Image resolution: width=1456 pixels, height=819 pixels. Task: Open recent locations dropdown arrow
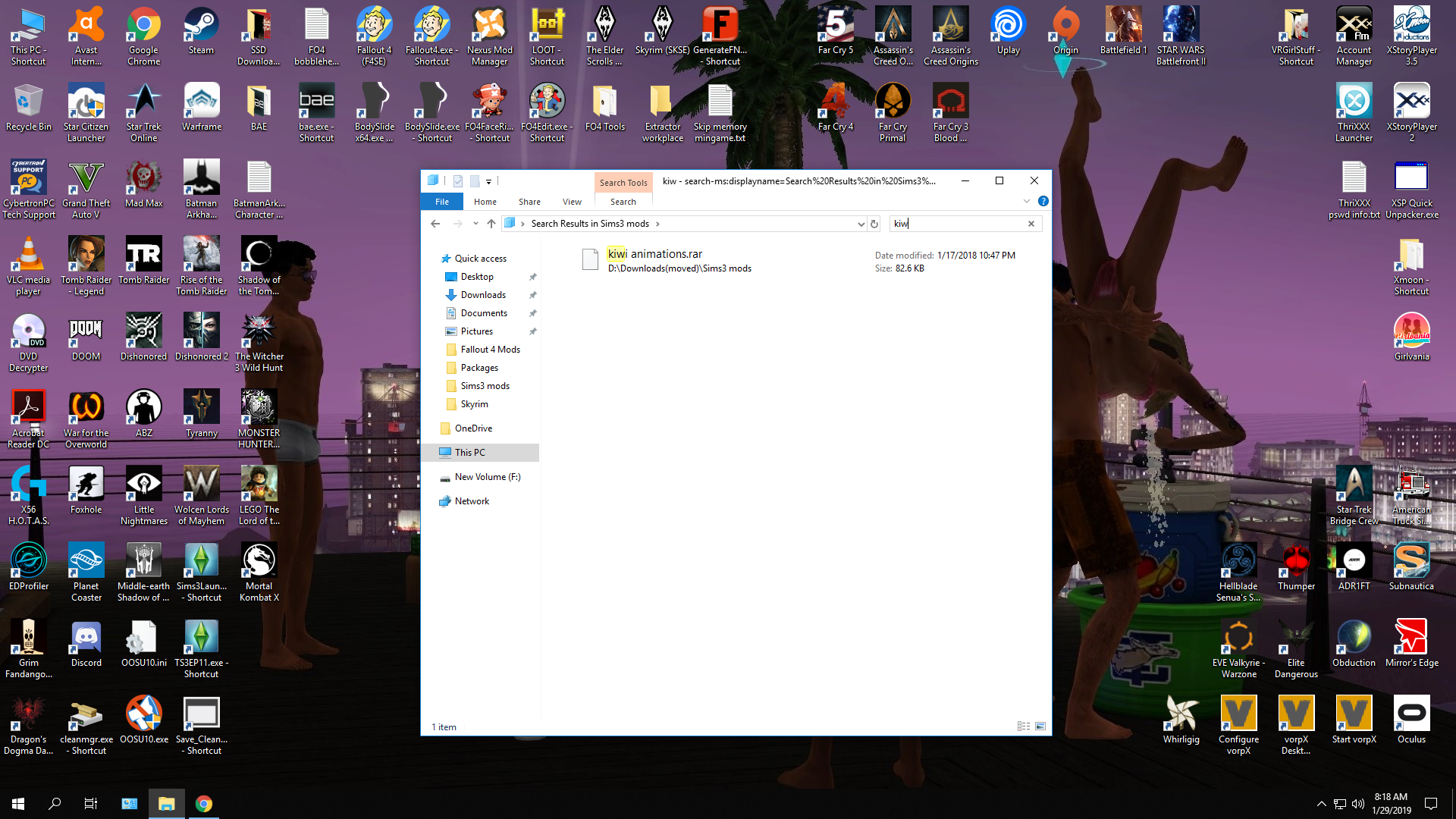tap(475, 224)
